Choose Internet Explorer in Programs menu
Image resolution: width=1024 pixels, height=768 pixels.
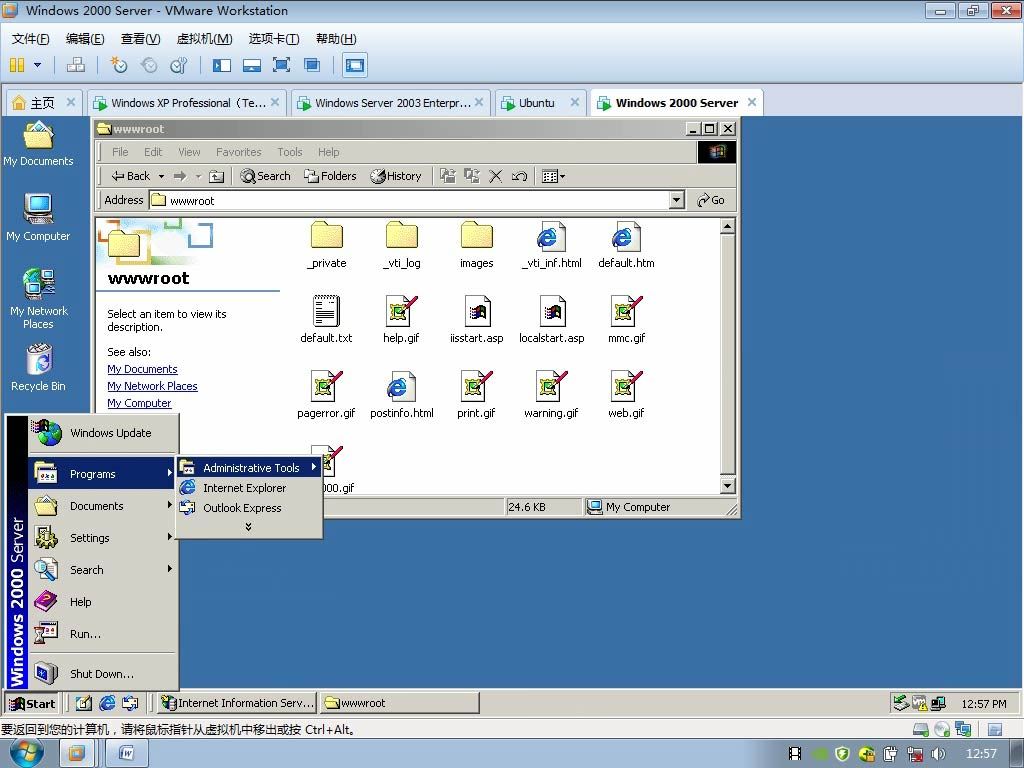pos(250,488)
